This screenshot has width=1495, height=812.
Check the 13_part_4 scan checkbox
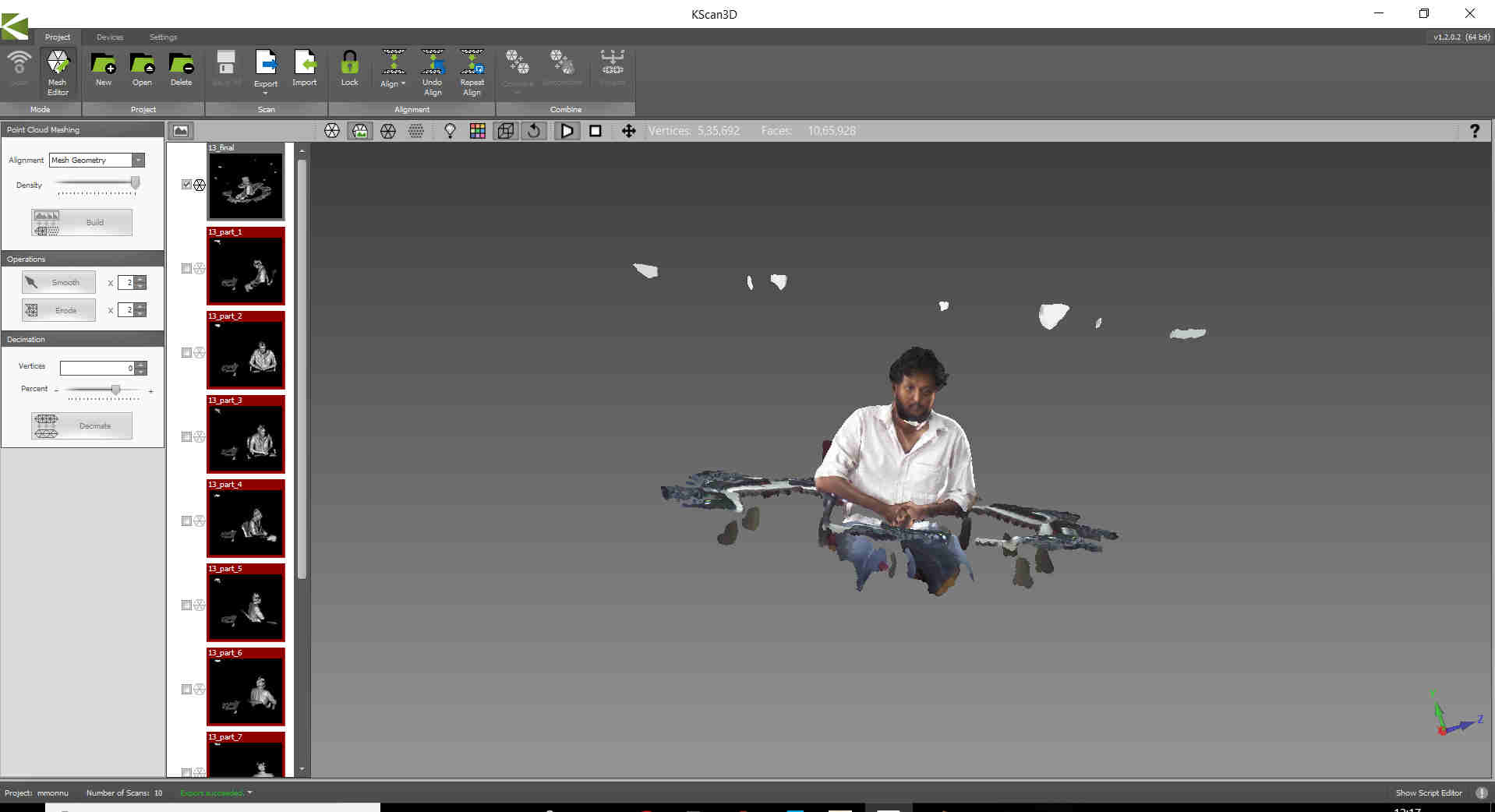[186, 521]
